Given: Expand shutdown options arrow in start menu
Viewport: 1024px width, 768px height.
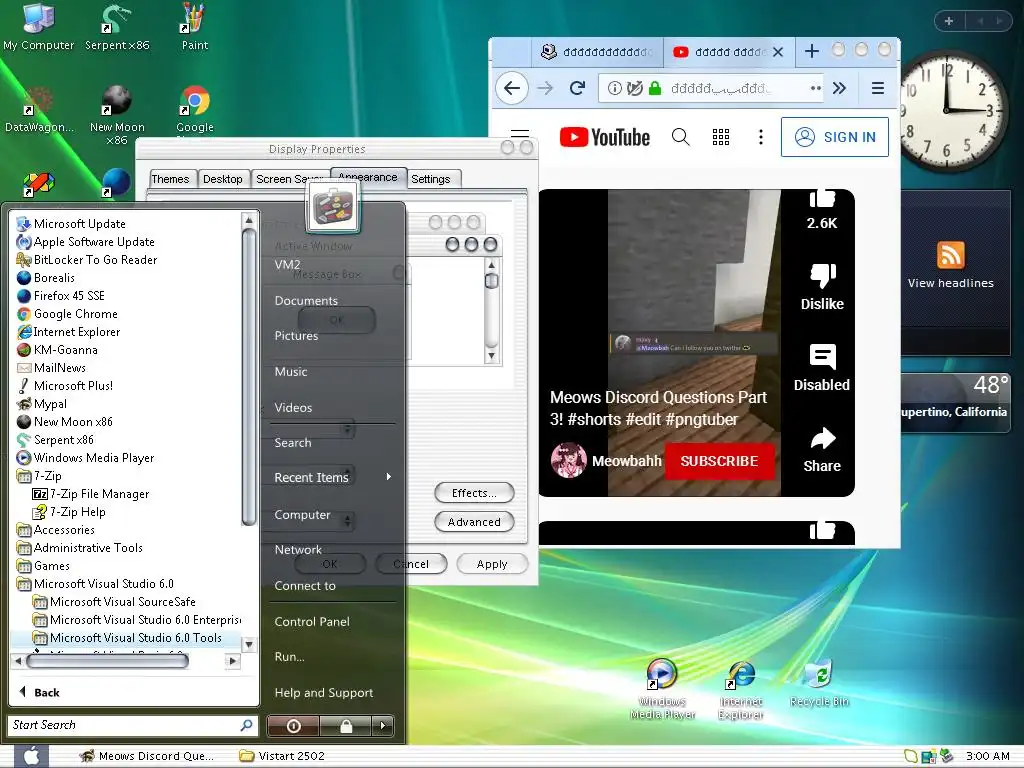Looking at the screenshot, I should (383, 726).
